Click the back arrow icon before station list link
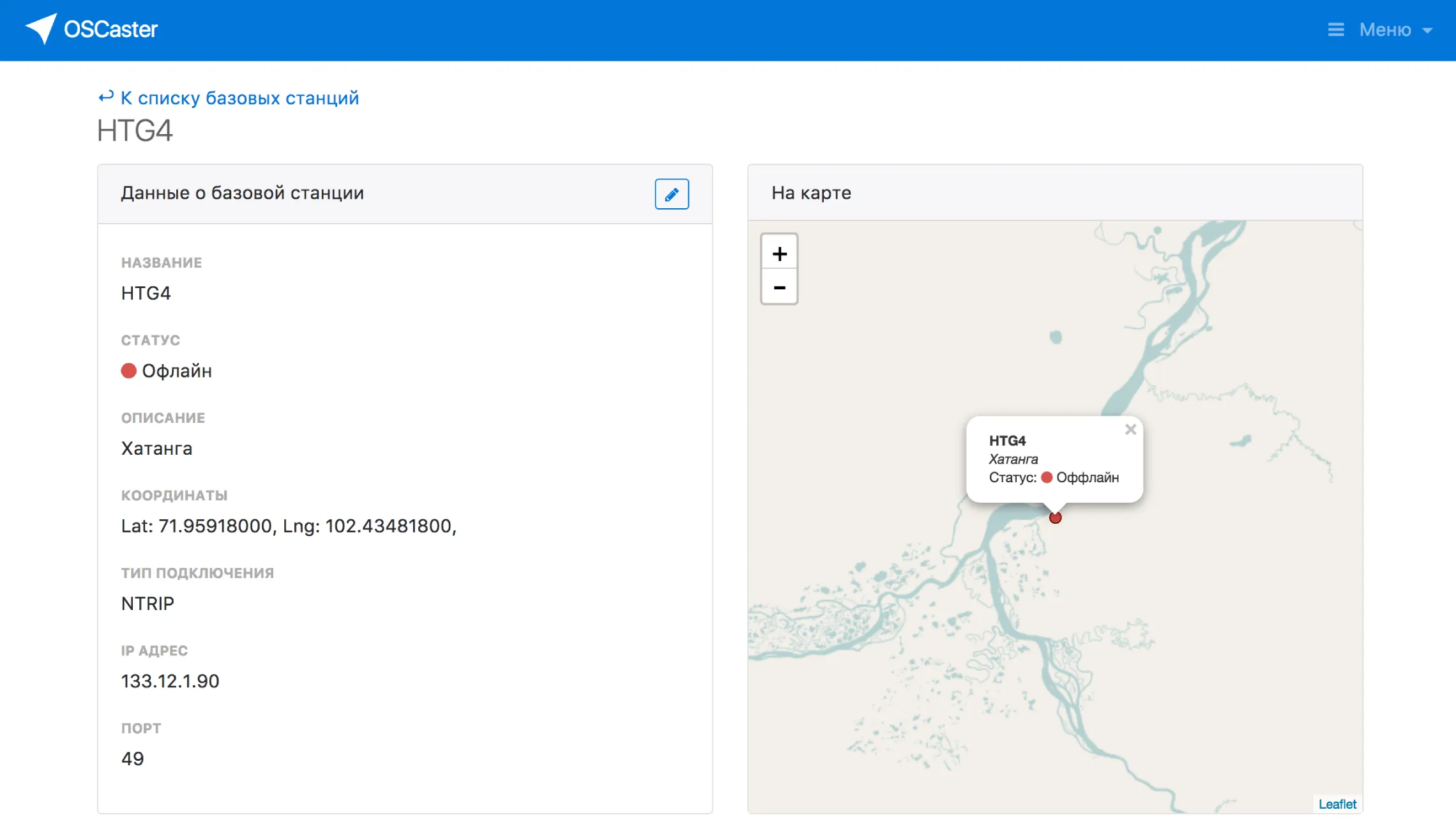The height and width of the screenshot is (824, 1456). (x=106, y=98)
